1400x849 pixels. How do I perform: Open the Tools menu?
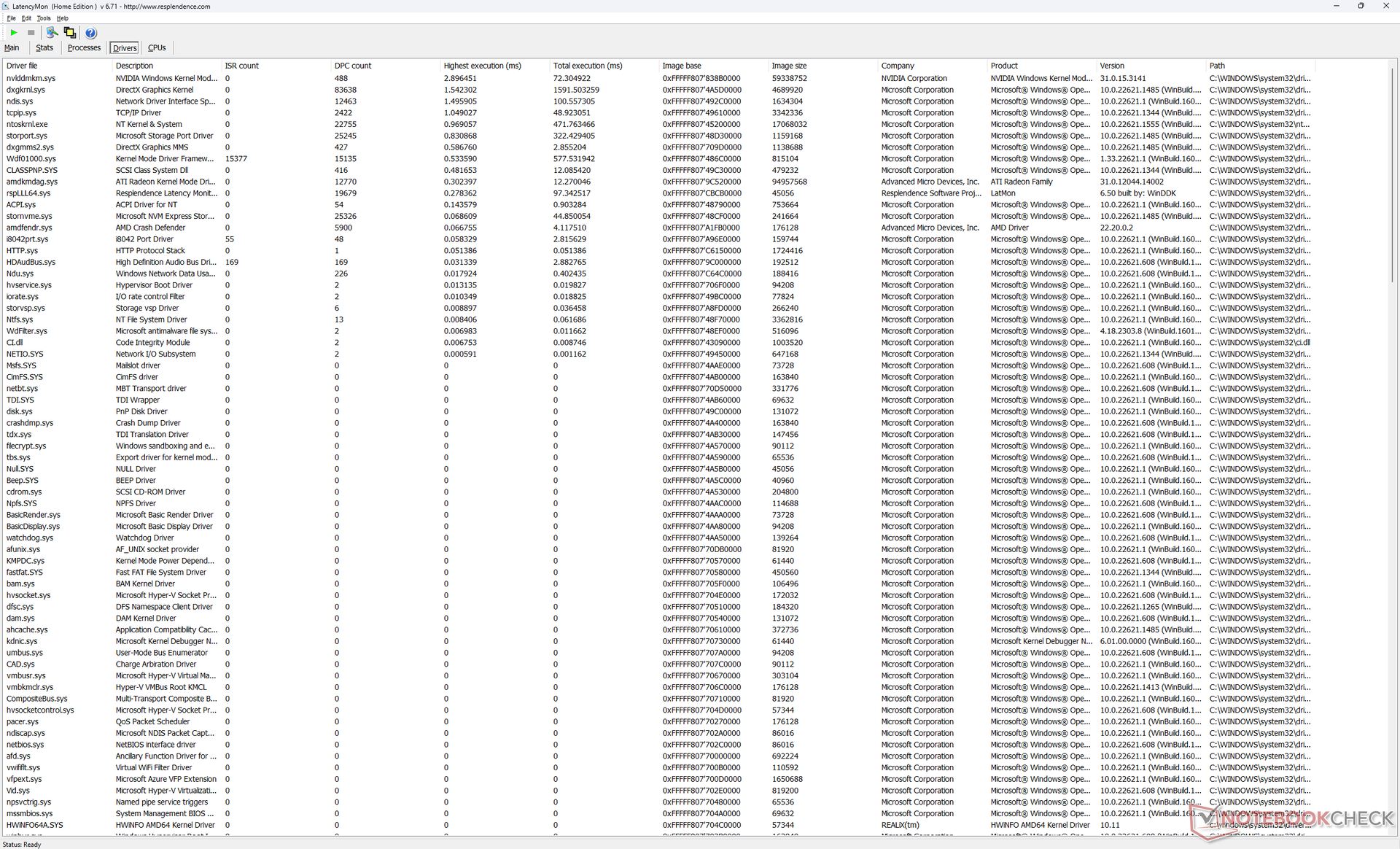tap(44, 18)
